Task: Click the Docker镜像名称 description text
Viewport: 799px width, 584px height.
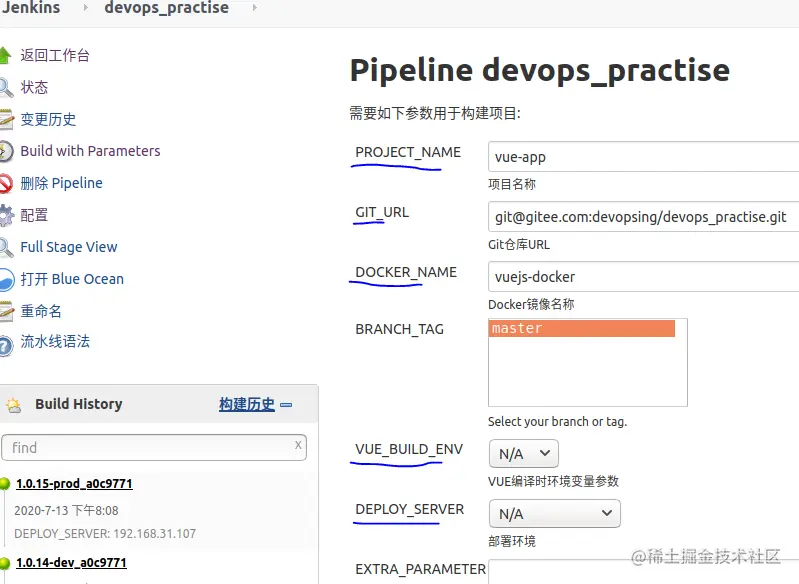Action: tap(531, 304)
